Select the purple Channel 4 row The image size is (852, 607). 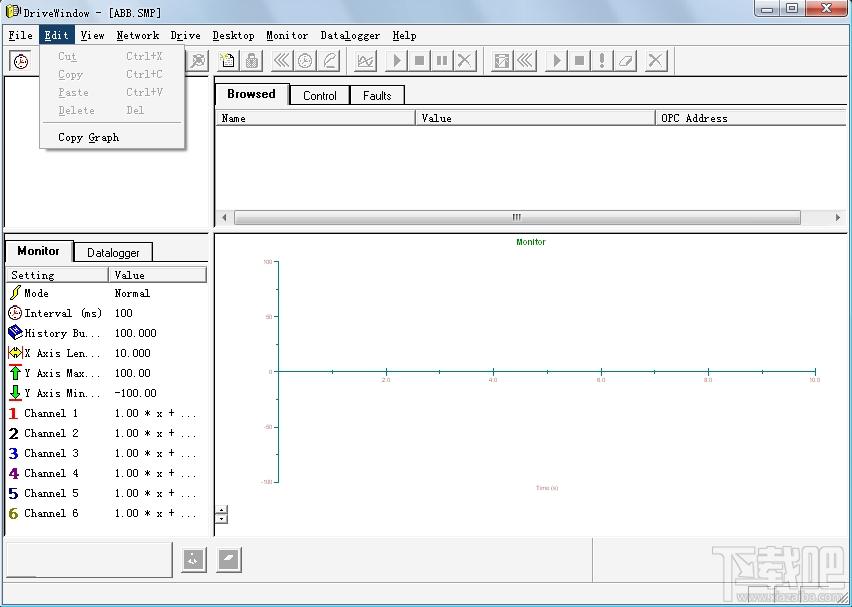tap(106, 473)
